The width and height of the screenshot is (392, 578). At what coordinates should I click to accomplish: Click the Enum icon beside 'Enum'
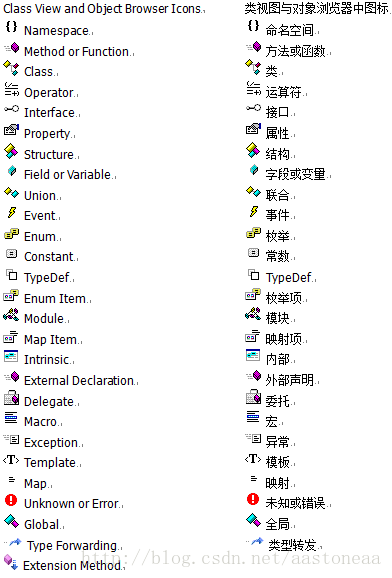[11, 234]
